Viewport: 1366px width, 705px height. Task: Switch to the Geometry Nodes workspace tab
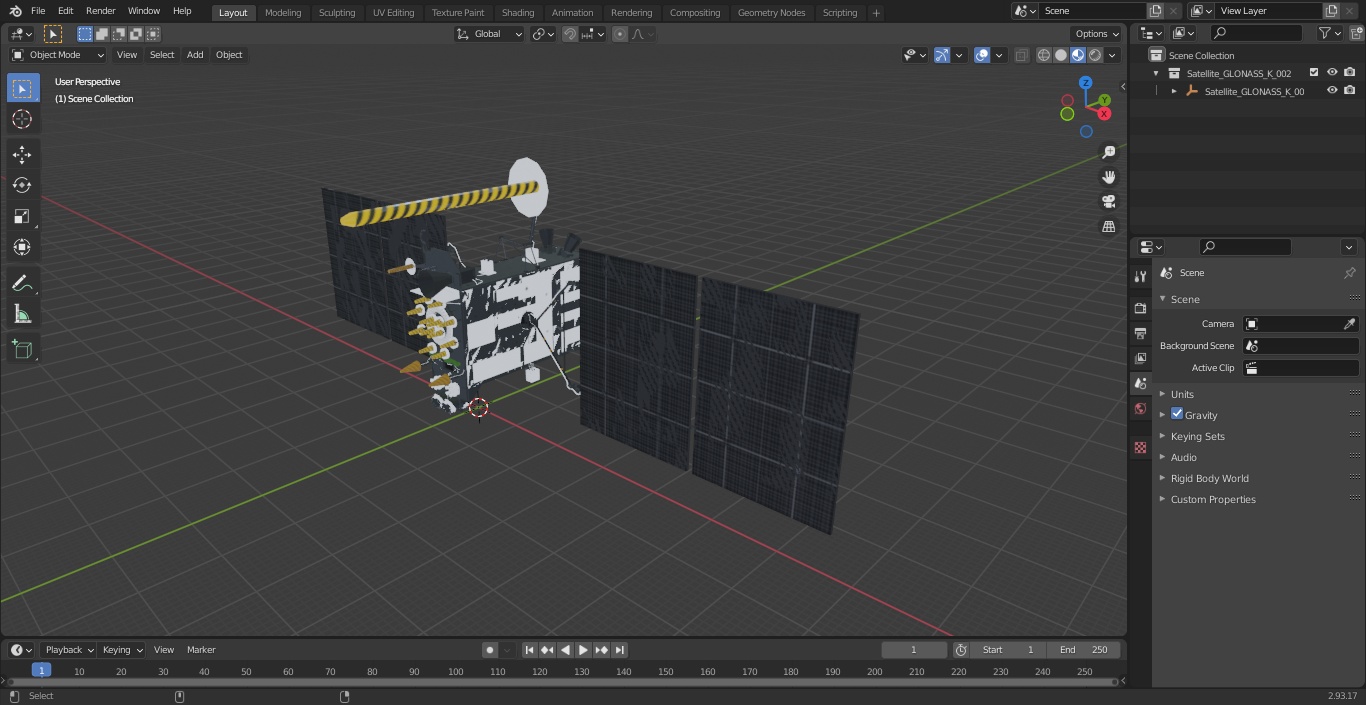771,13
